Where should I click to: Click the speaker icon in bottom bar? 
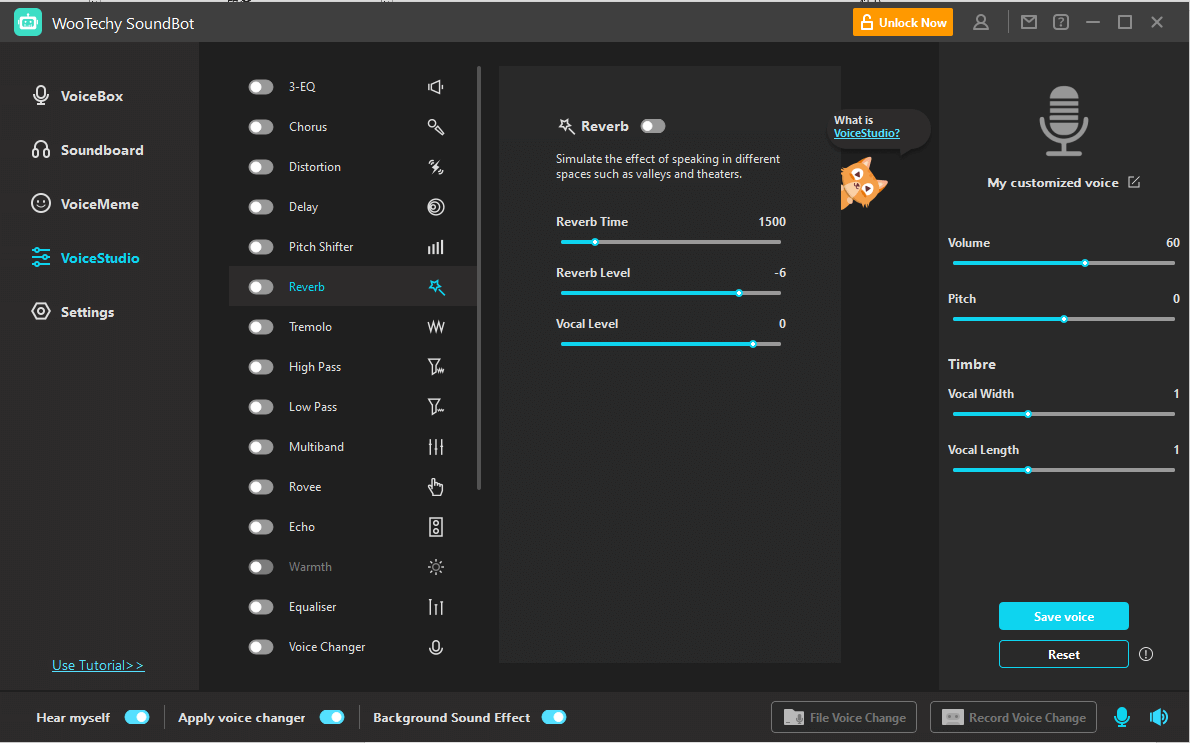click(1159, 717)
